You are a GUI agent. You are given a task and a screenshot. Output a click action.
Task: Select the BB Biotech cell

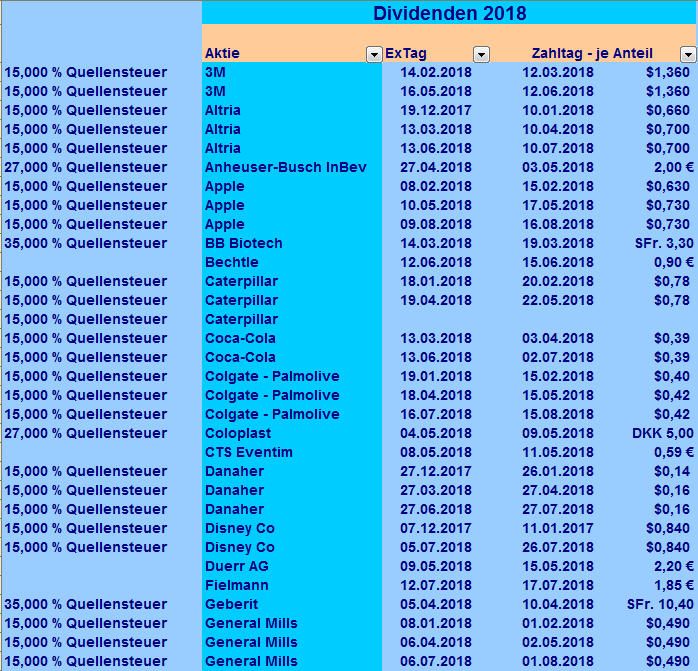pos(292,243)
